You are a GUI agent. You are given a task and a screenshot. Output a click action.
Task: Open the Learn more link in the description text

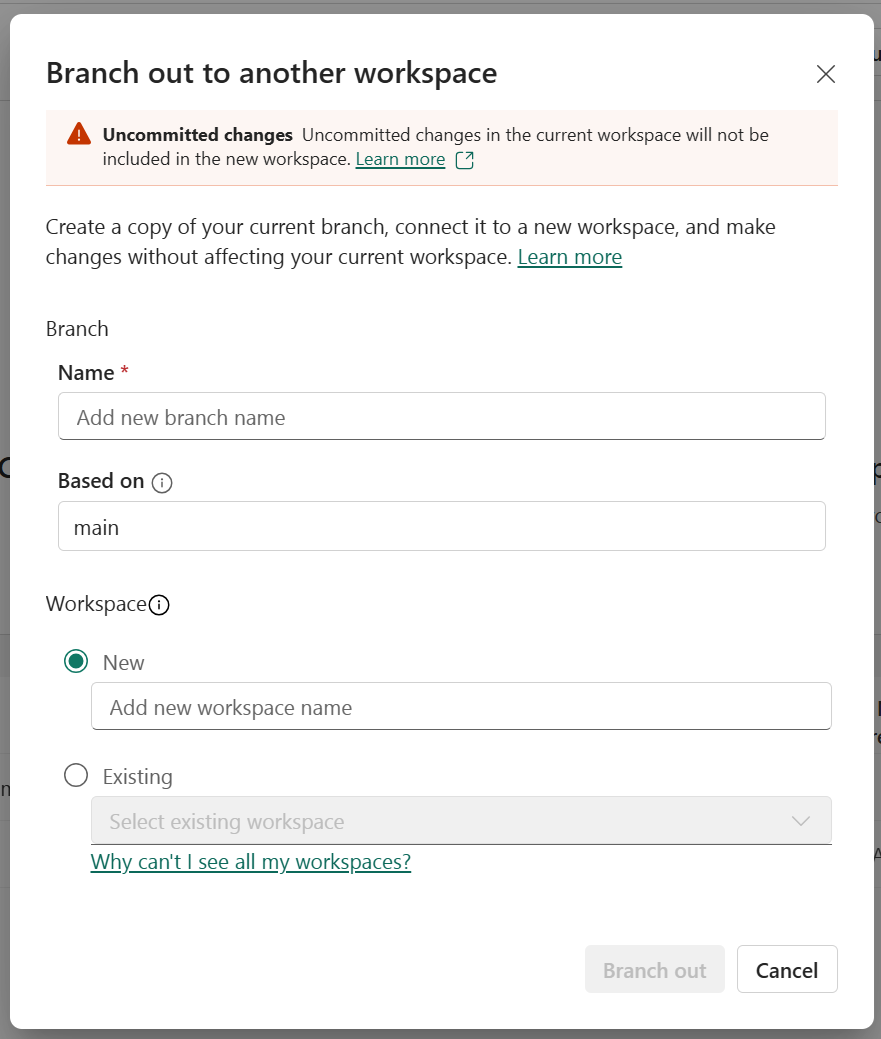coord(569,257)
